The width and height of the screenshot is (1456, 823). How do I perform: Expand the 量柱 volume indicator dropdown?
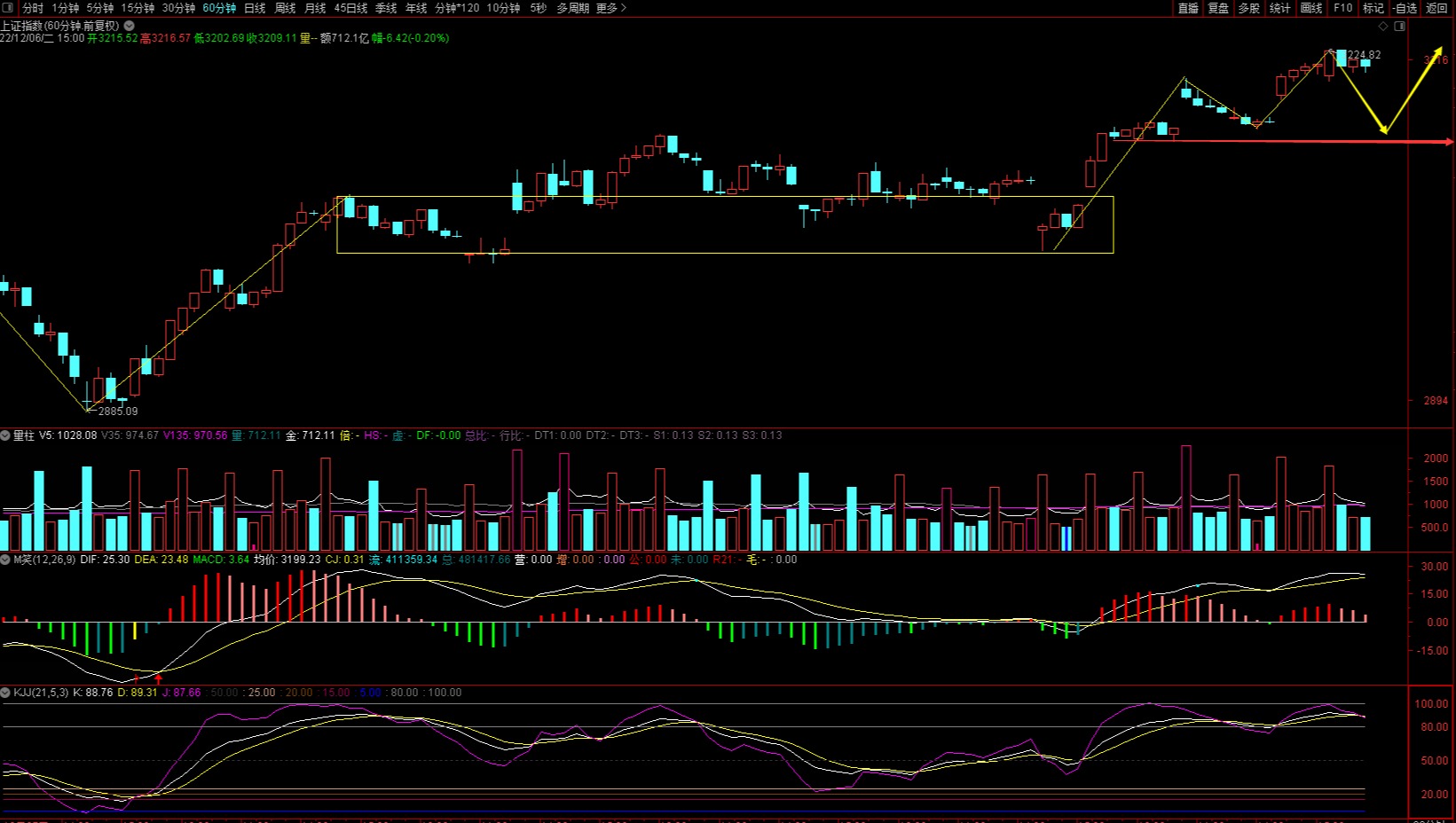pyautogui.click(x=5, y=435)
